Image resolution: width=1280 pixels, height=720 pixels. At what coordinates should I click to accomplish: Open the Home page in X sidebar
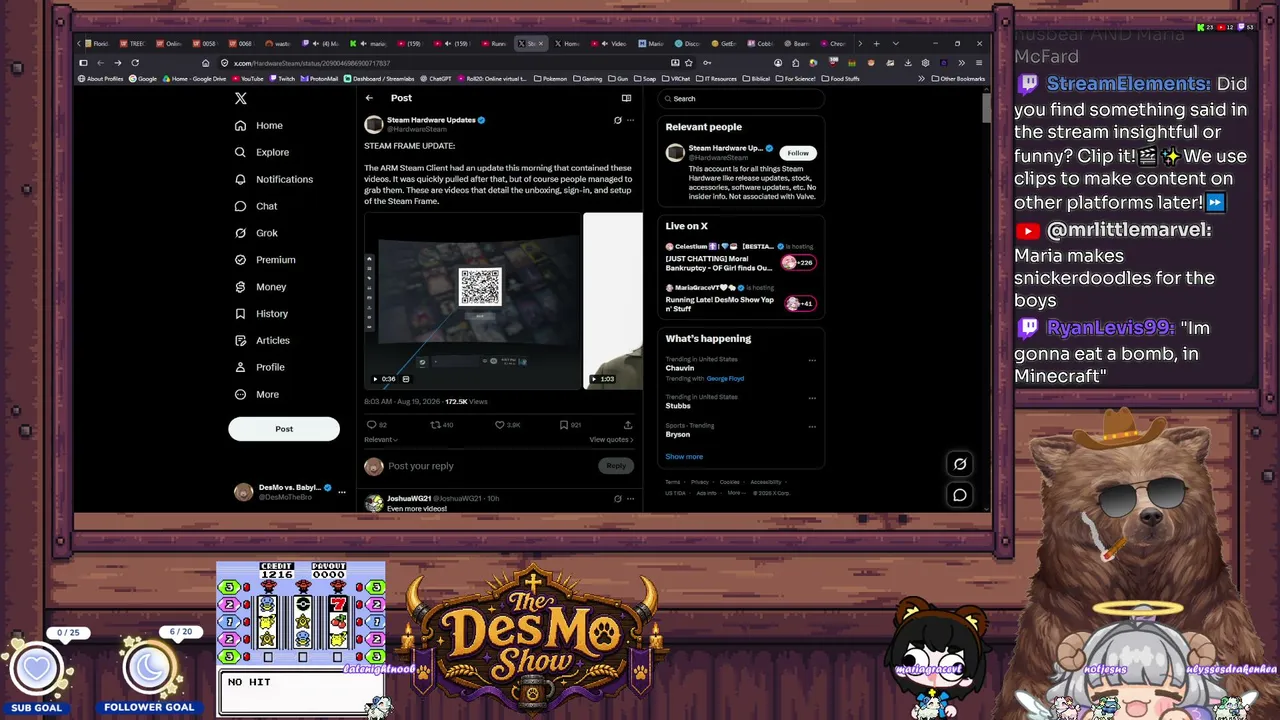click(x=259, y=125)
